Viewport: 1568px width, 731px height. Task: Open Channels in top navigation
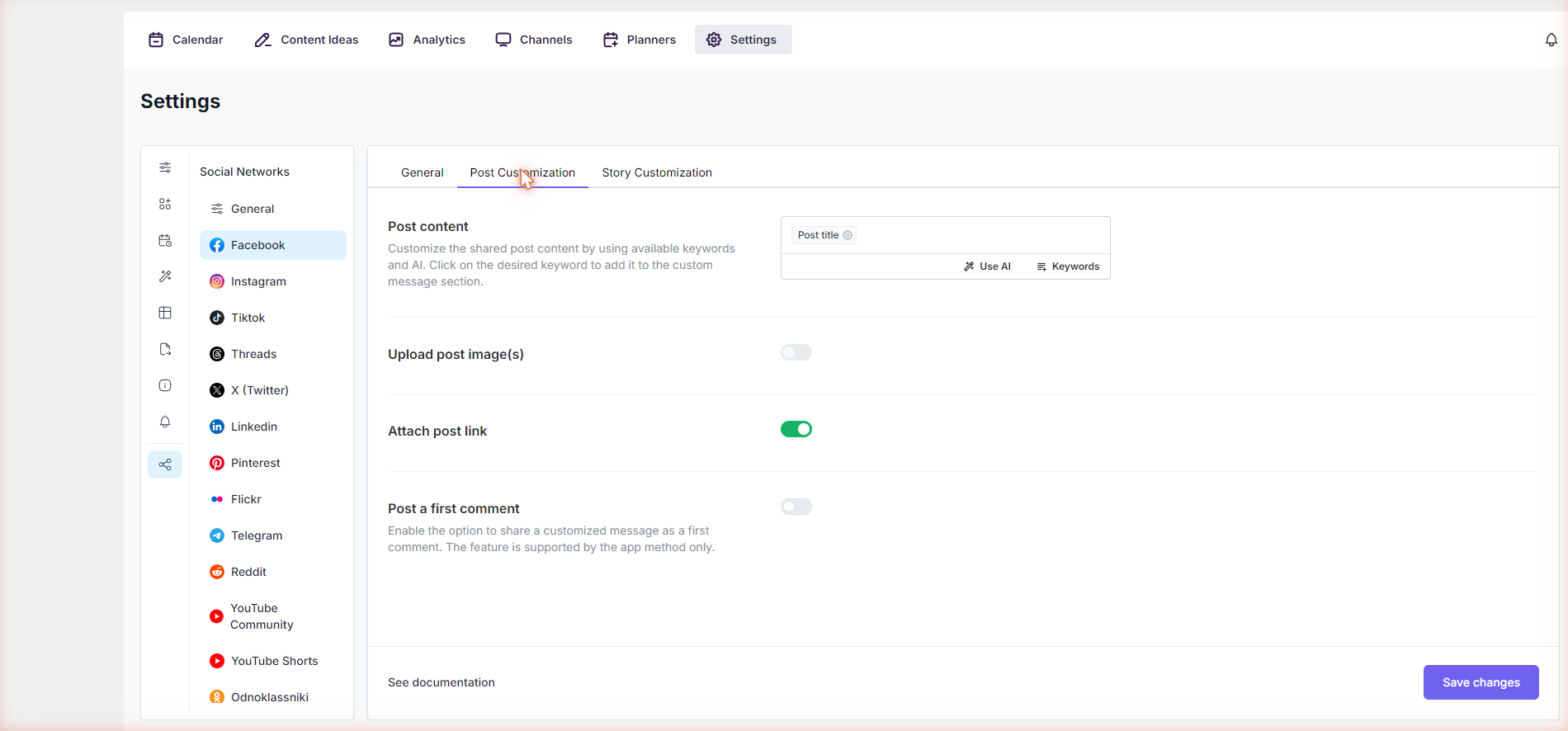coord(534,40)
